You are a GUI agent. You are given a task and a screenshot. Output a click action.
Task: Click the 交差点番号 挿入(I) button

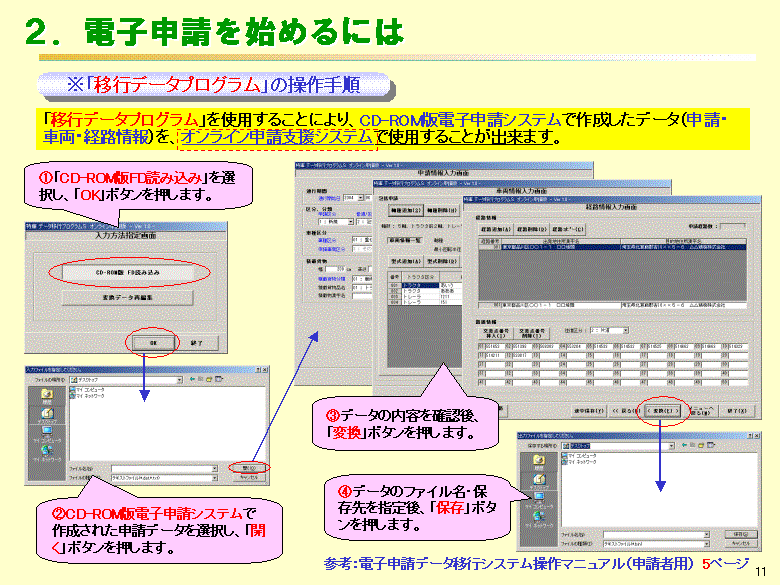pyautogui.click(x=496, y=333)
